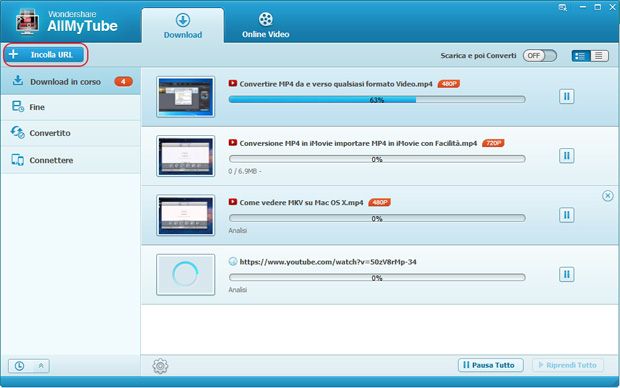620x388 pixels.
Task: Click the 0 / 6.9MB size text
Action: click(244, 171)
